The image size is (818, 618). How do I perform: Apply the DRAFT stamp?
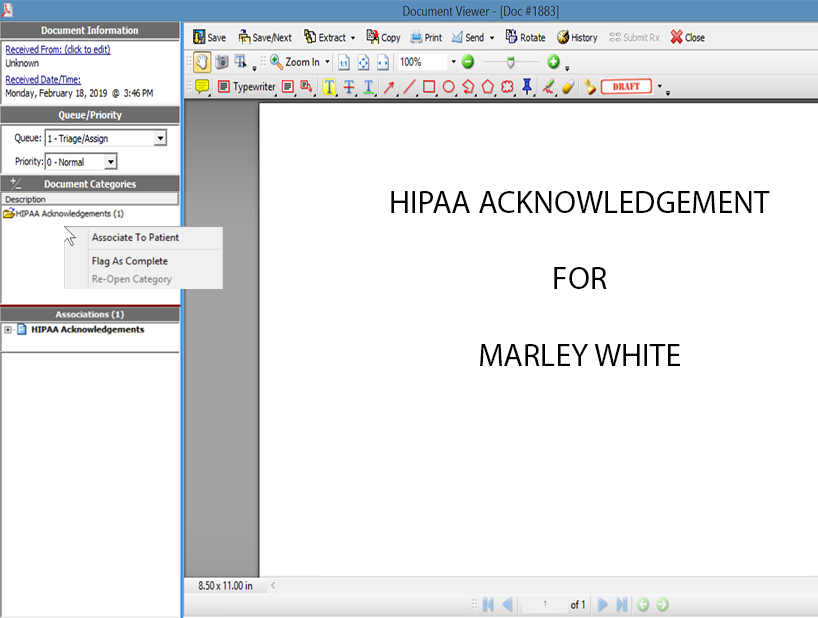click(x=626, y=87)
